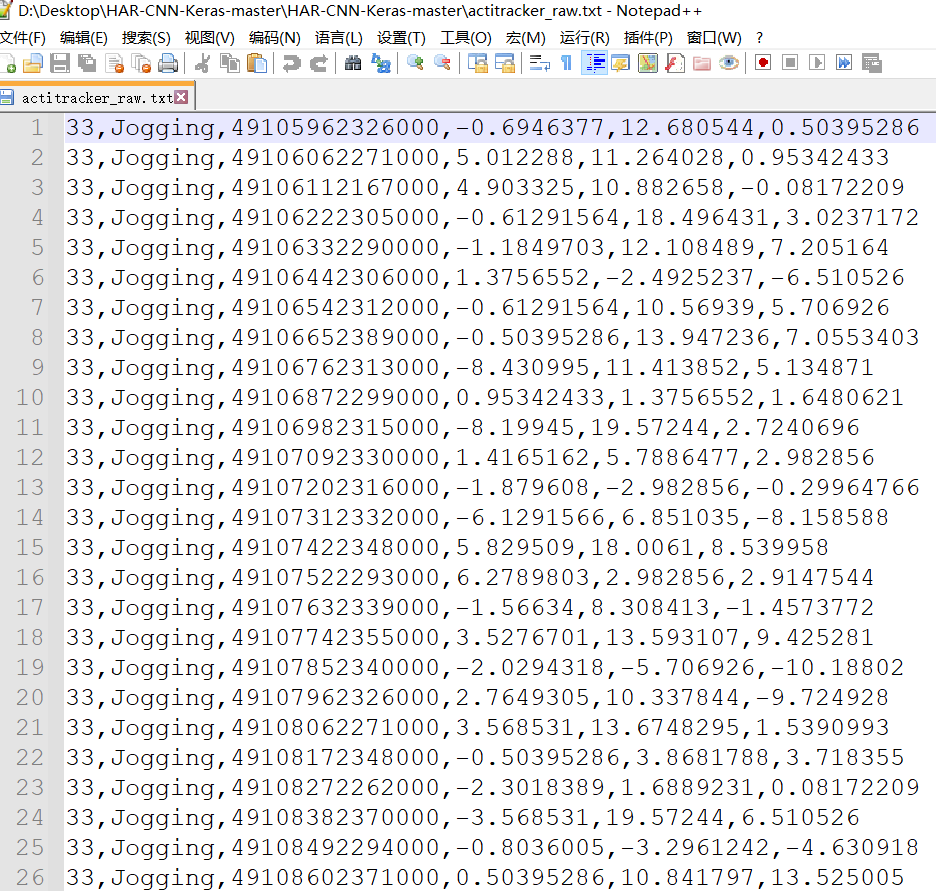Toggle Folder as Workspace panel
The height and width of the screenshot is (891, 936).
[x=702, y=63]
